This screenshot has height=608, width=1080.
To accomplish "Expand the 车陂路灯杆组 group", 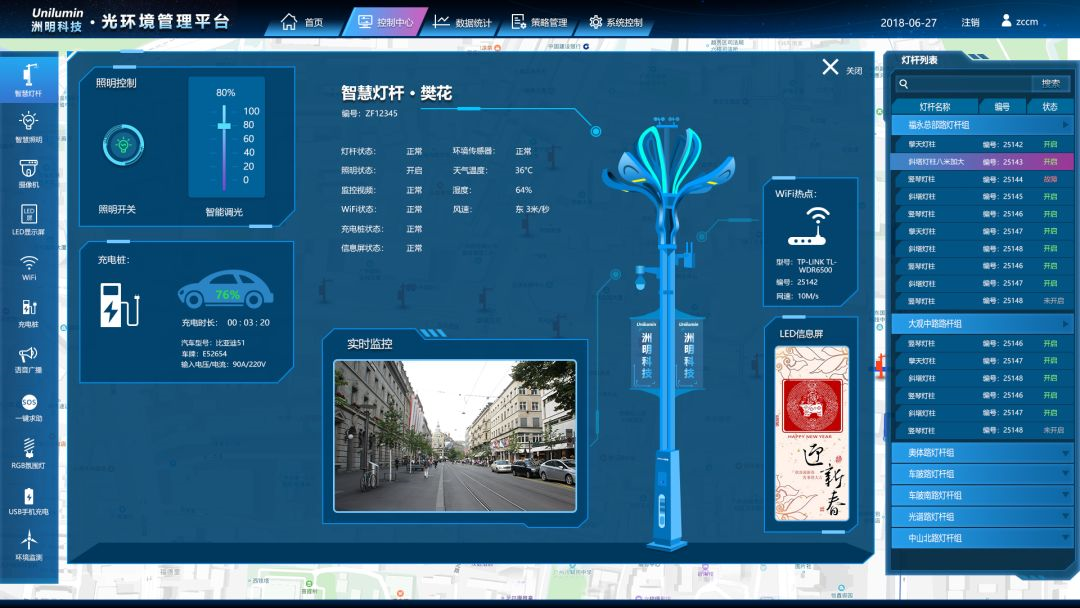I will click(981, 474).
